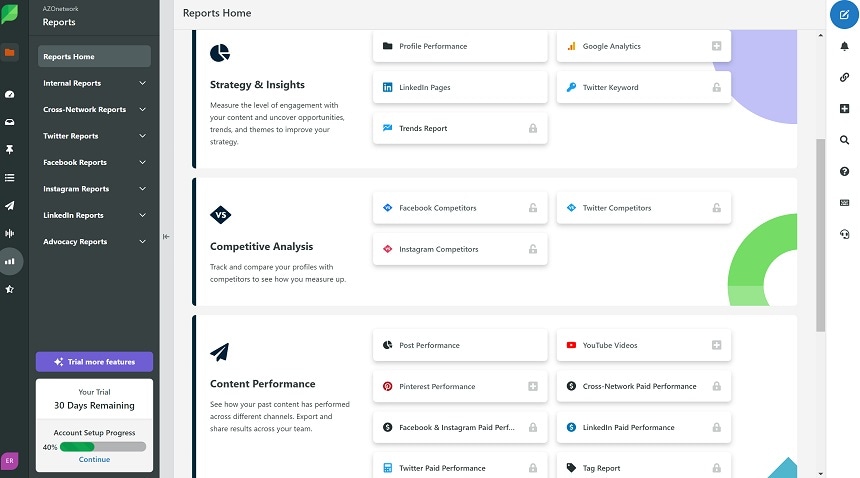Collapse the sidebar with arrow icon
860x478 pixels.
click(x=166, y=237)
